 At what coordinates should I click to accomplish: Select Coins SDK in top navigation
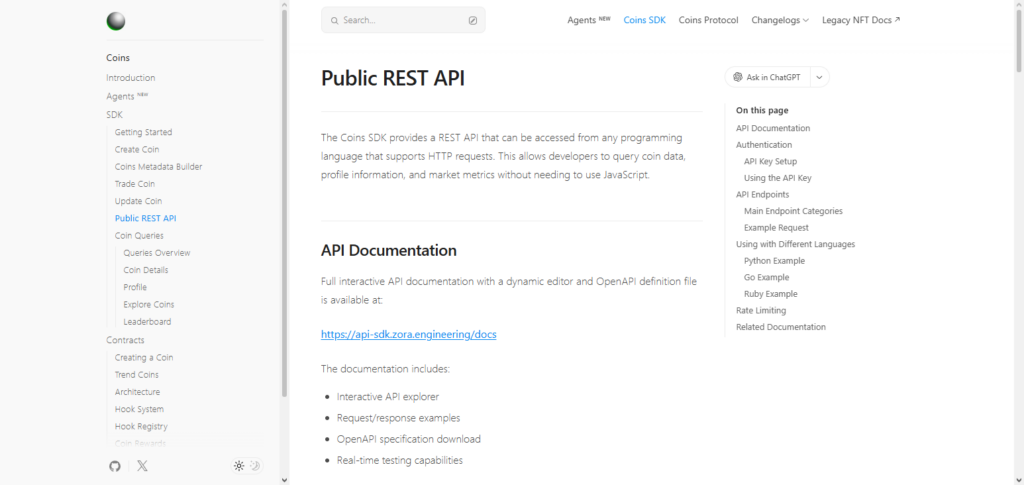645,20
